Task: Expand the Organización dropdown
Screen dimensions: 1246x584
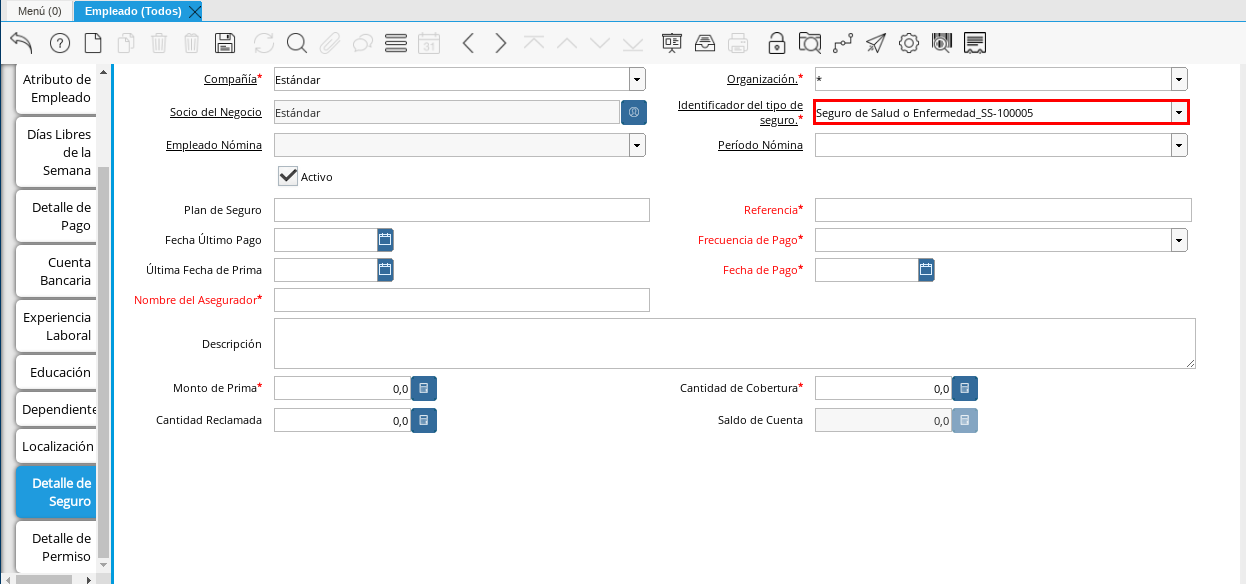Action: tap(1179, 79)
